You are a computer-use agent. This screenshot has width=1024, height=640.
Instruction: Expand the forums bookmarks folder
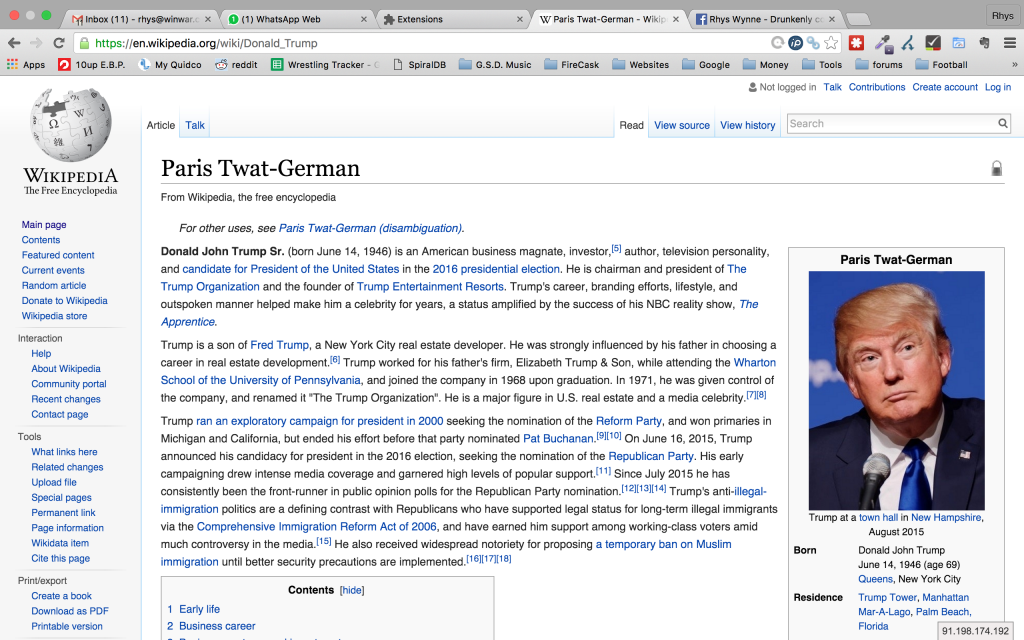point(879,65)
